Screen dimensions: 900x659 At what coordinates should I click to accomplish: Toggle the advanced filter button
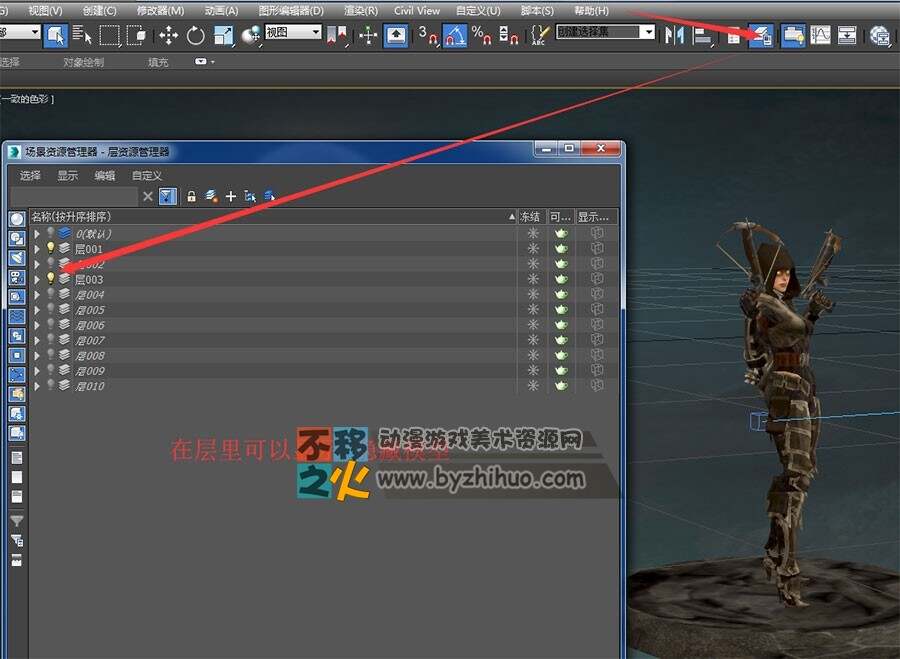pos(167,196)
